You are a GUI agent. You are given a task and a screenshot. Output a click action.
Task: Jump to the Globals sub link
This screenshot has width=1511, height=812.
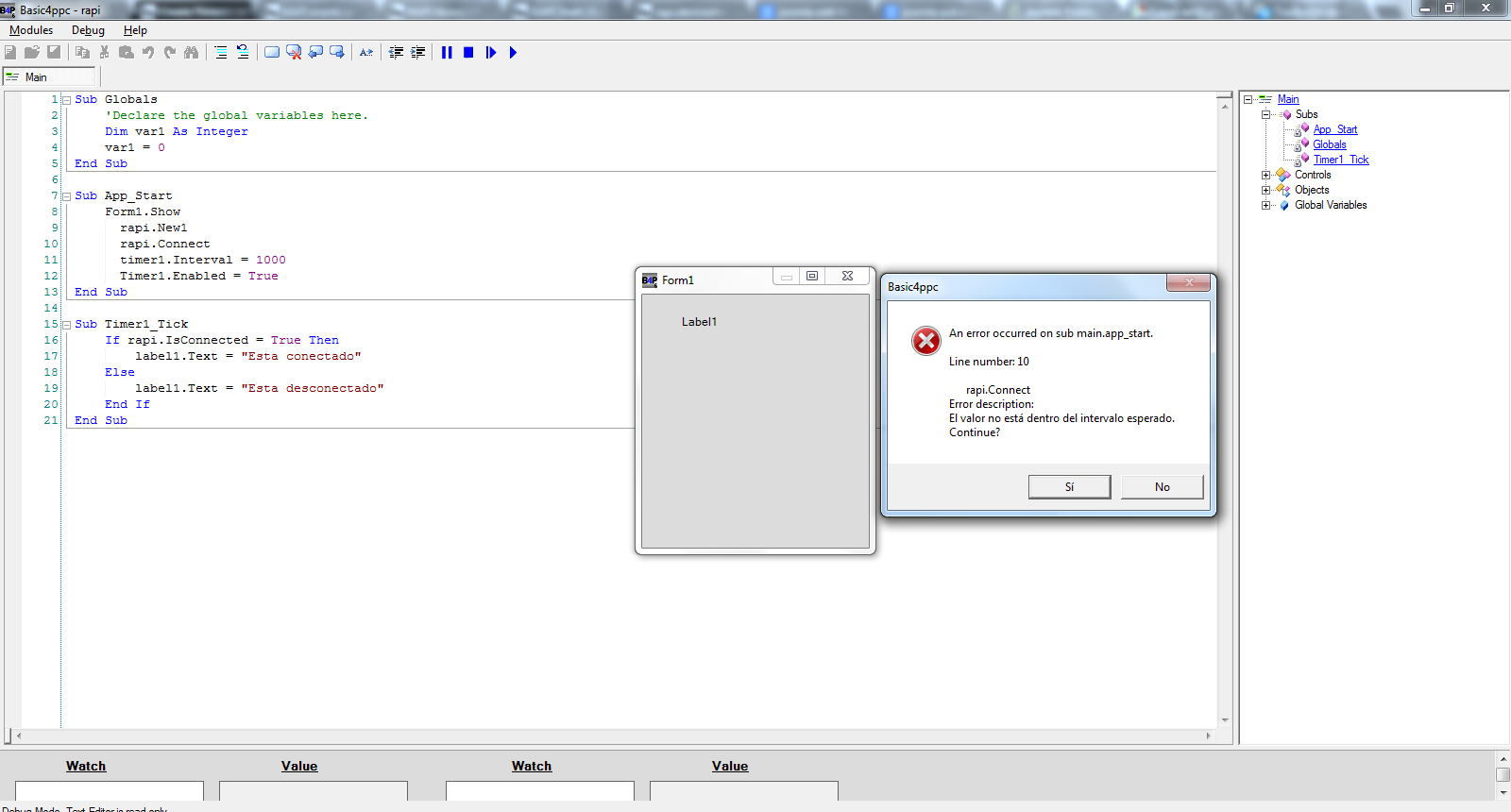click(1330, 144)
